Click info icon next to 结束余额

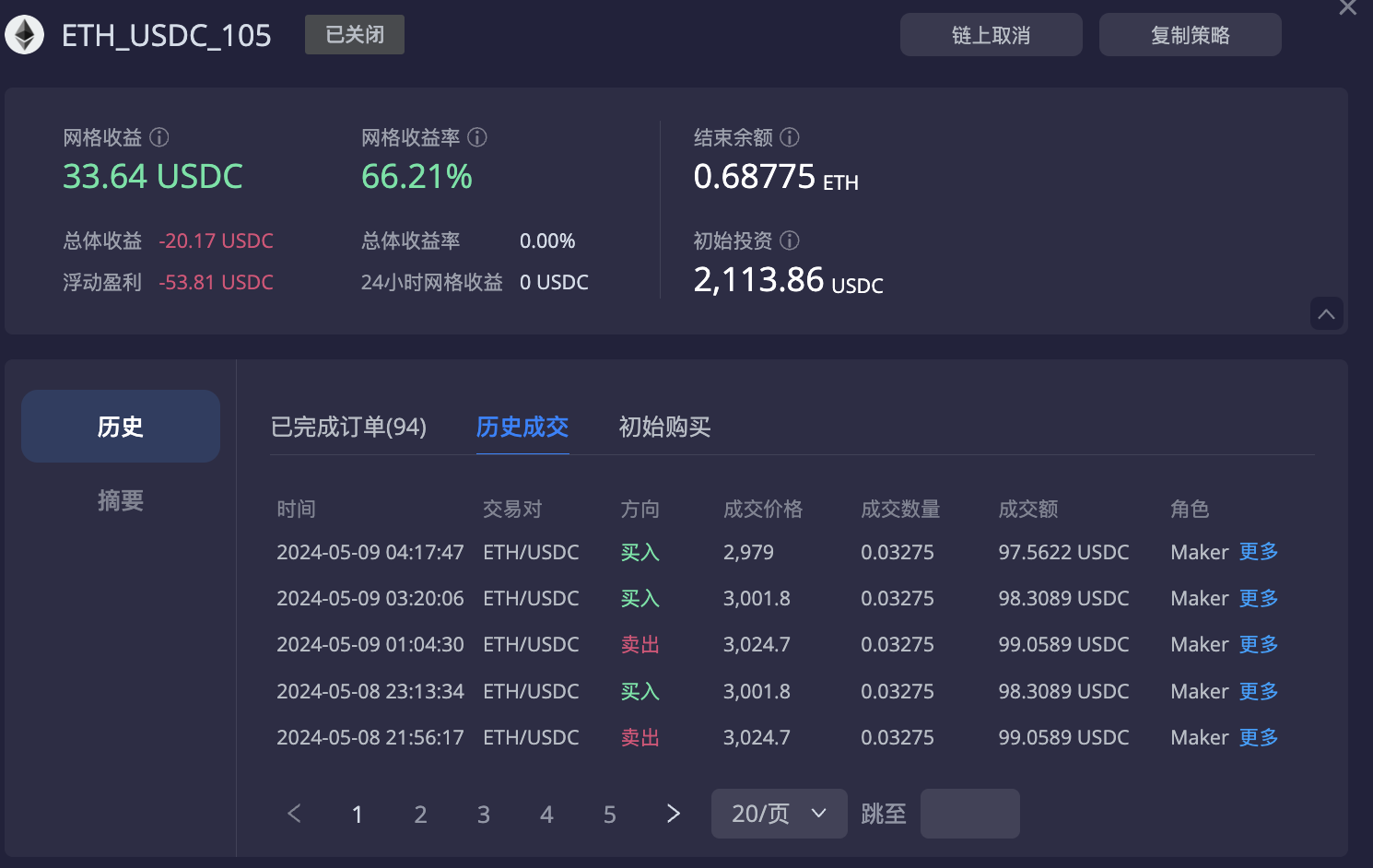point(790,137)
